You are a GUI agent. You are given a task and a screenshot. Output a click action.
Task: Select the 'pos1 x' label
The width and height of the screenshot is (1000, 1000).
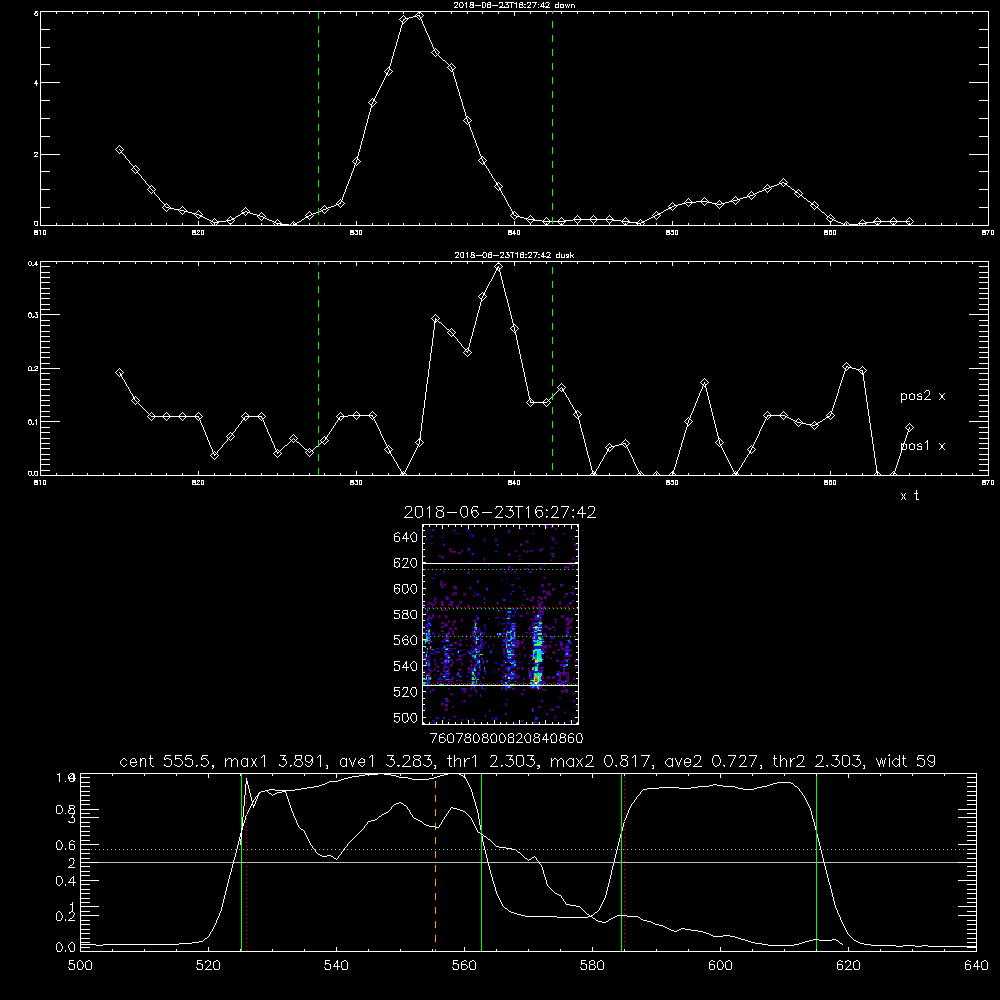pos(922,446)
